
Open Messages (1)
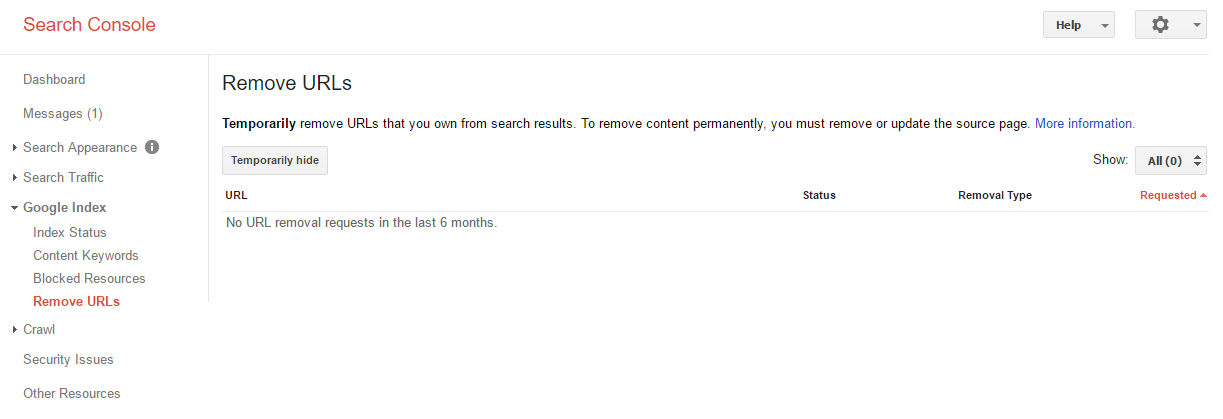[63, 113]
